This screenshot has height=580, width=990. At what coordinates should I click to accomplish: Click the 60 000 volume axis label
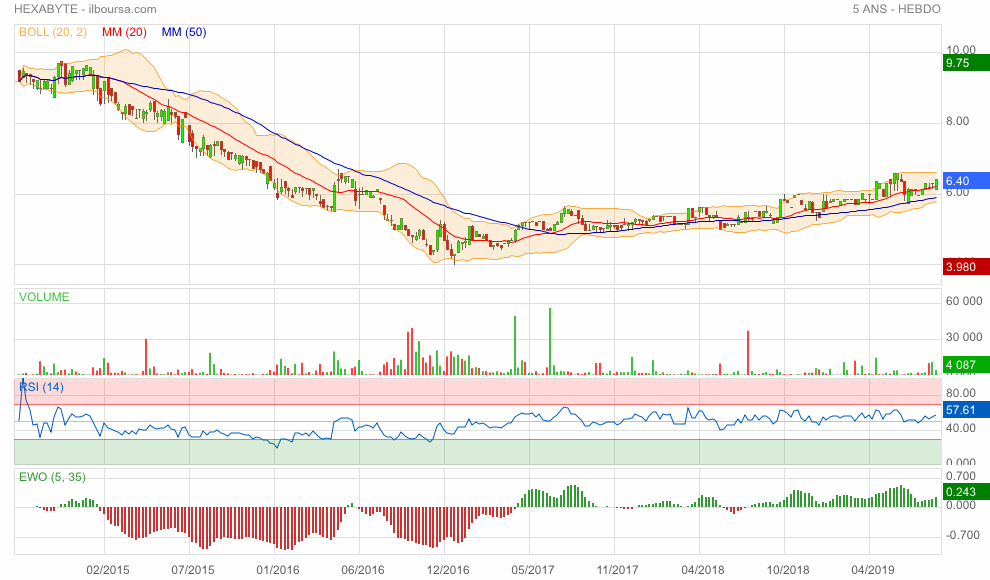(964, 301)
